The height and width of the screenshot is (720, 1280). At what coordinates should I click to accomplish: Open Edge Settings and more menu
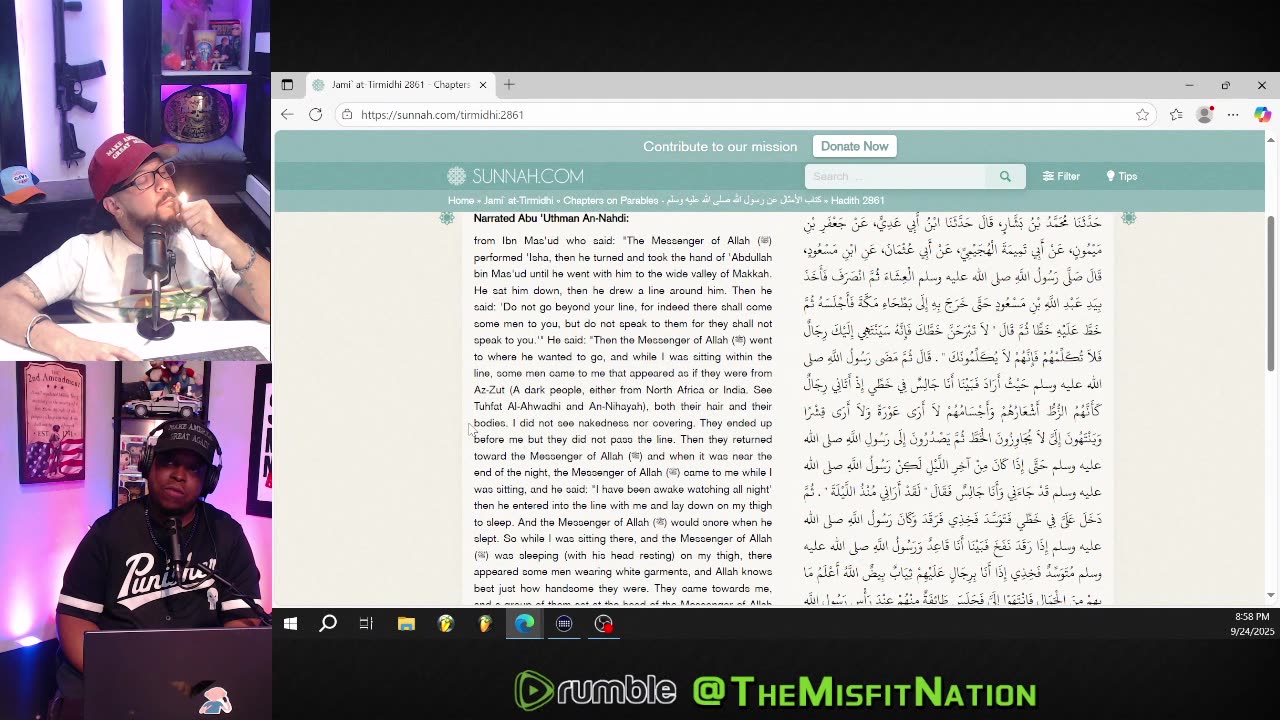point(1233,115)
